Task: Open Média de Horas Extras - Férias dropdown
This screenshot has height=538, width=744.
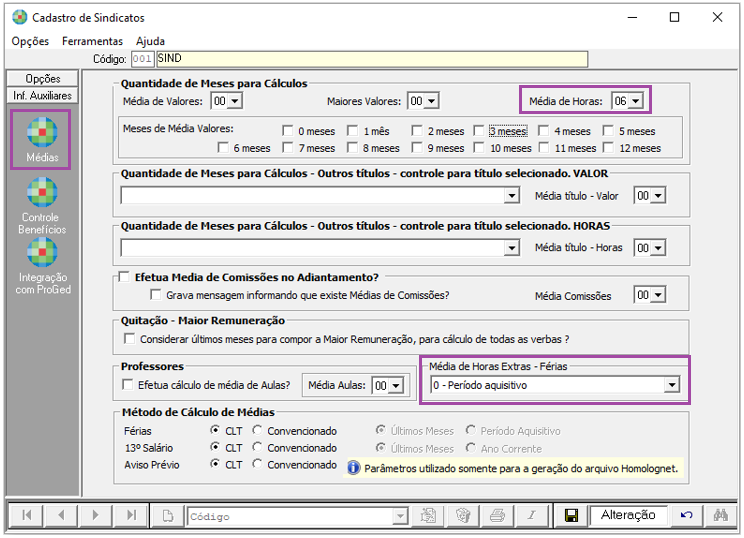Action: coord(672,385)
